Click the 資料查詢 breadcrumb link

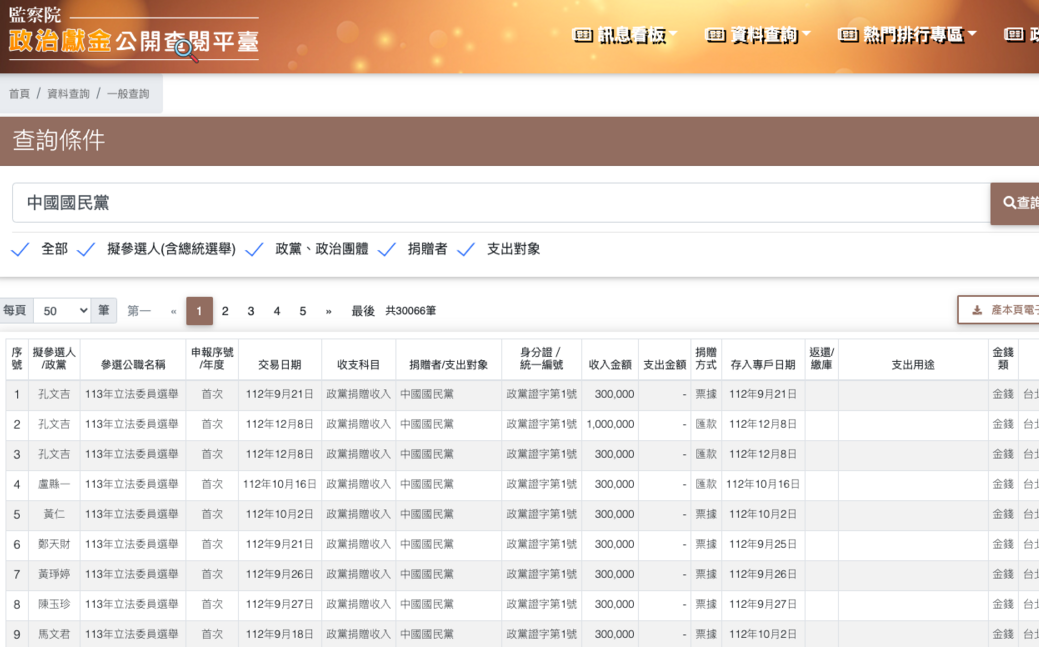click(68, 93)
